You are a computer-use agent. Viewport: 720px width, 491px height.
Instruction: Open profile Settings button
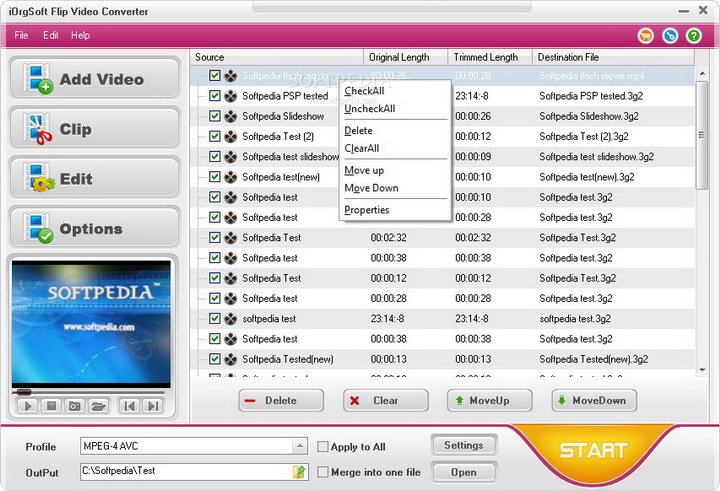click(x=464, y=445)
